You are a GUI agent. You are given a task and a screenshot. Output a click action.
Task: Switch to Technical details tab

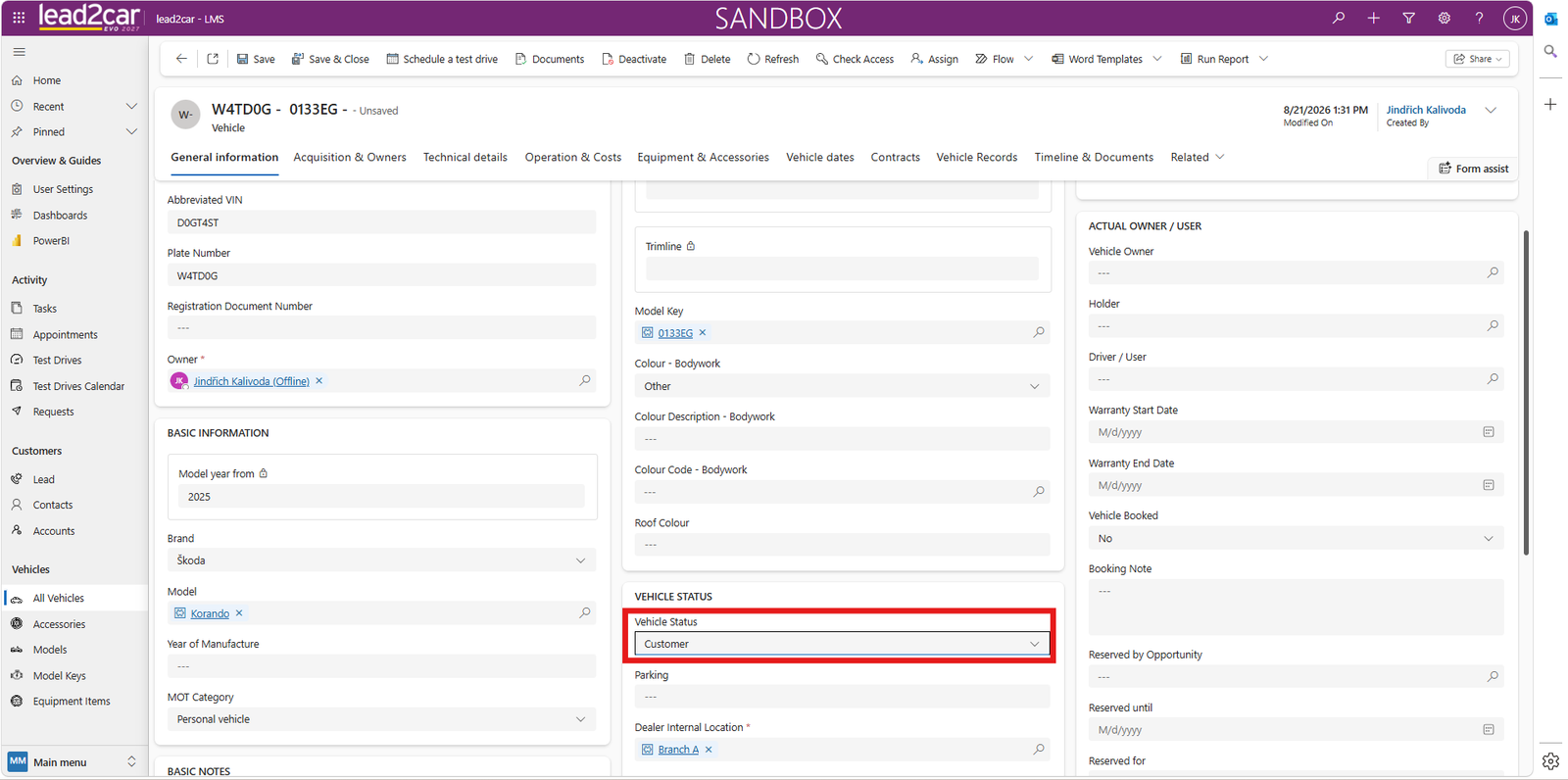coord(465,157)
